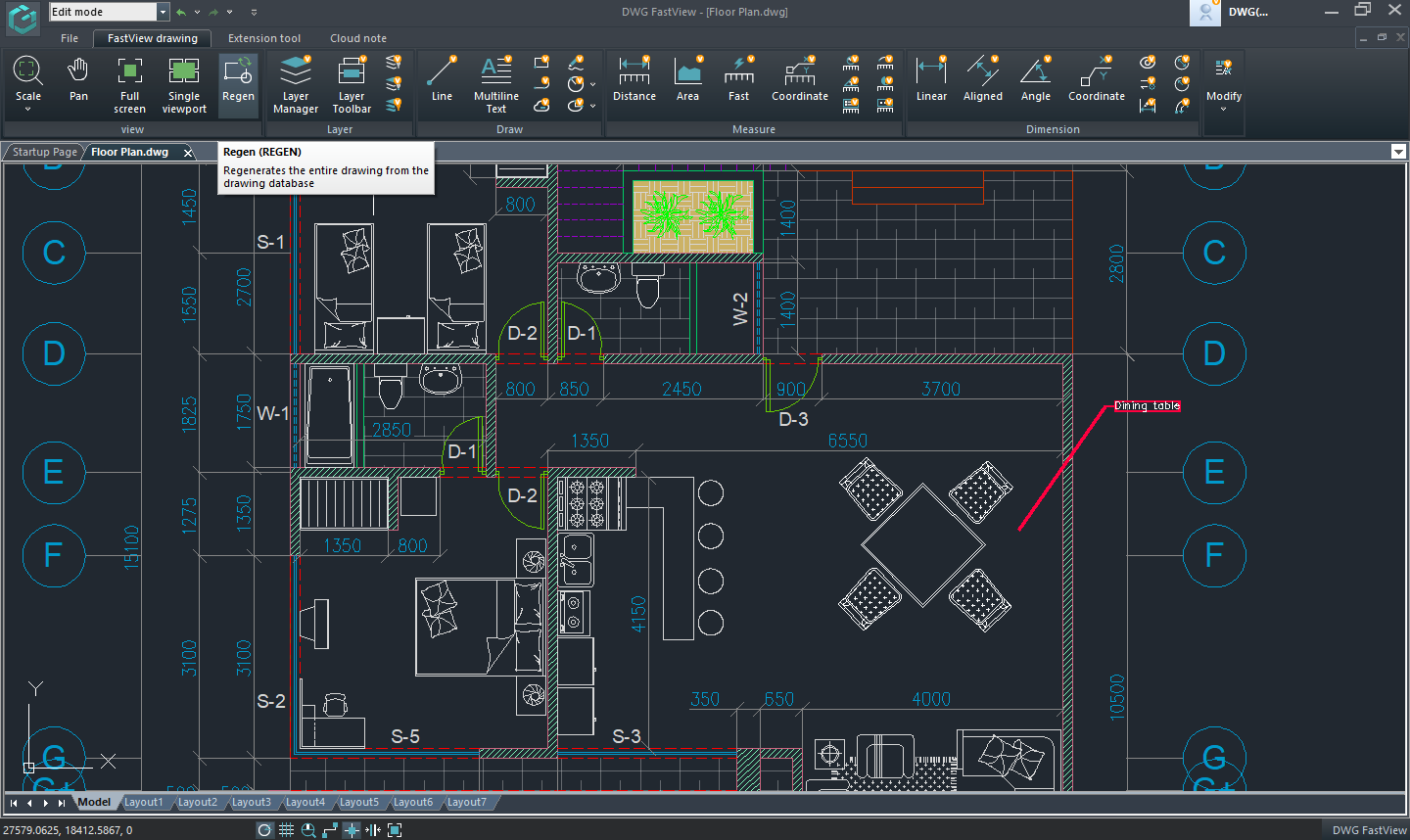
Task: Open the circle tool dropdown arrow
Action: (592, 84)
